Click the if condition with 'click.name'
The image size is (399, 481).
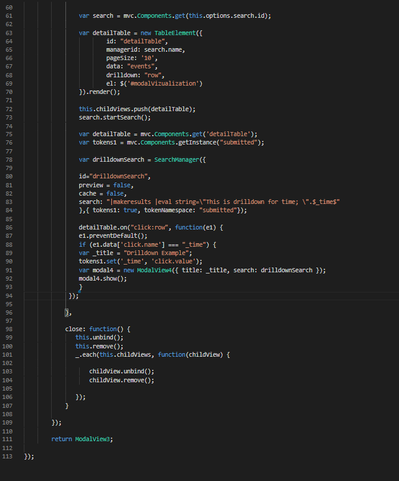click(x=147, y=245)
